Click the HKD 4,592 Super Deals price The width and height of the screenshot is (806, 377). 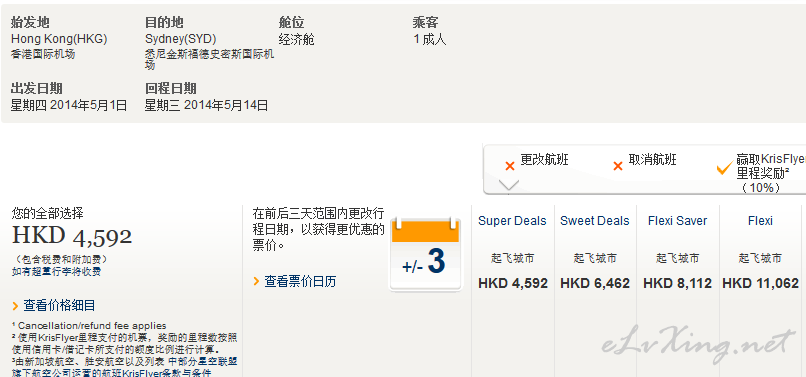(x=513, y=283)
